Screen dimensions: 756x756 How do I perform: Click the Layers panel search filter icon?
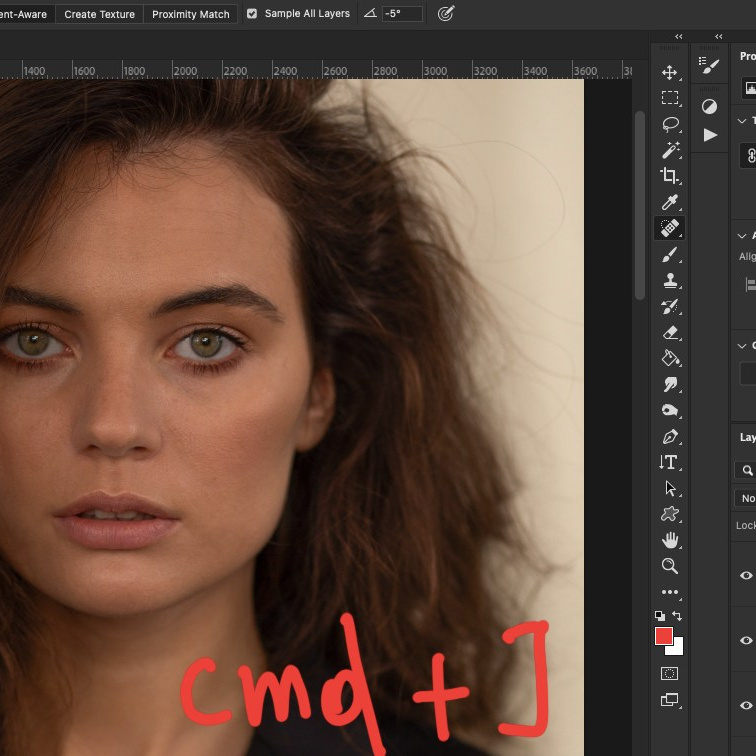point(747,470)
